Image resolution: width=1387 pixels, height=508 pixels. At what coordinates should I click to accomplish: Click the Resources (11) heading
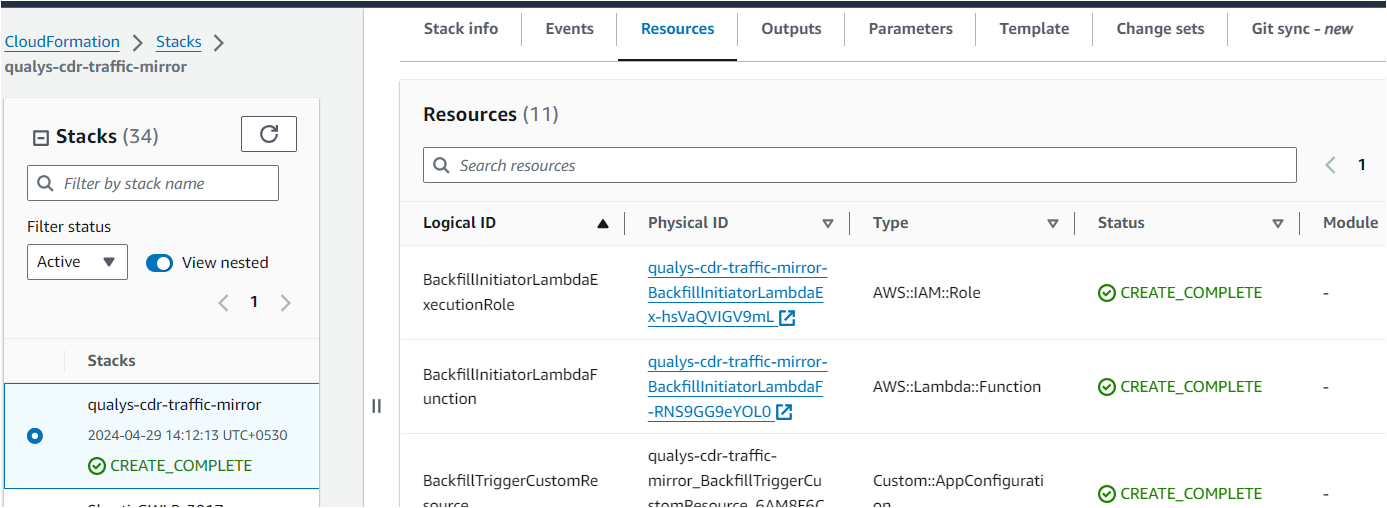click(491, 114)
